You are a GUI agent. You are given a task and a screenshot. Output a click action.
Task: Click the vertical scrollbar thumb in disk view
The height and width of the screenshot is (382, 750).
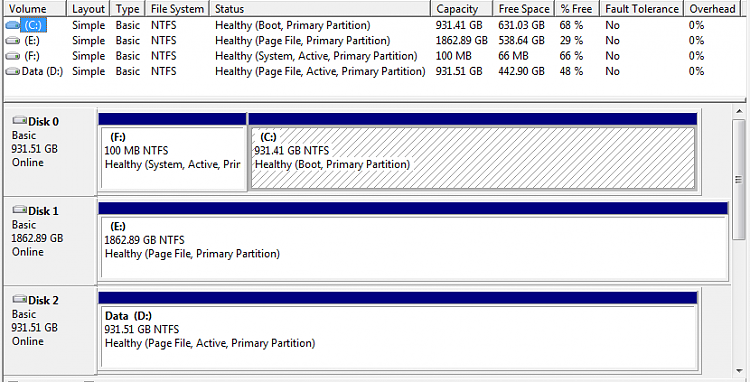point(739,179)
